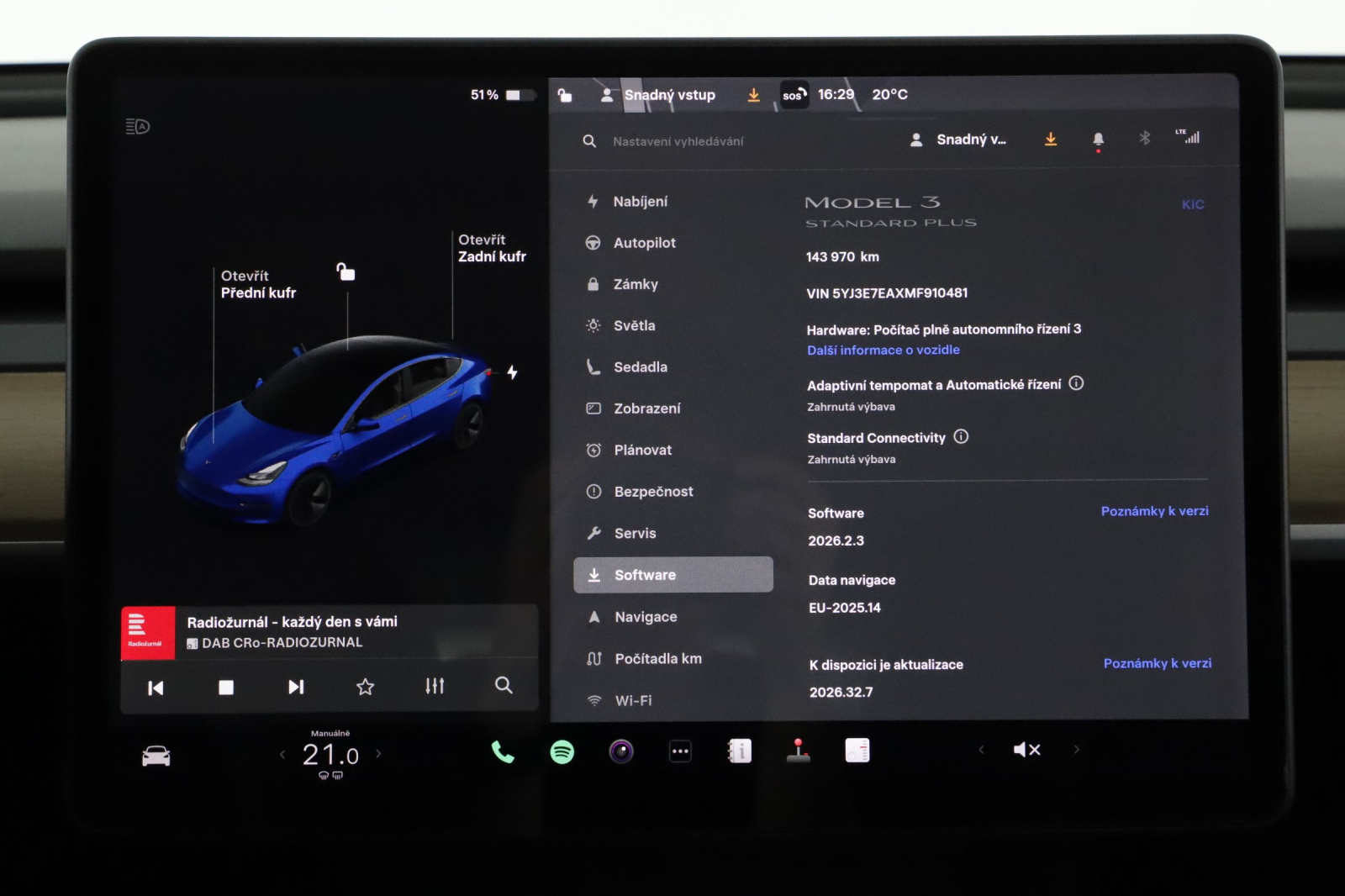The height and width of the screenshot is (896, 1345).
Task: Show info for Adaptivní tempomat feature
Action: click(x=1076, y=383)
